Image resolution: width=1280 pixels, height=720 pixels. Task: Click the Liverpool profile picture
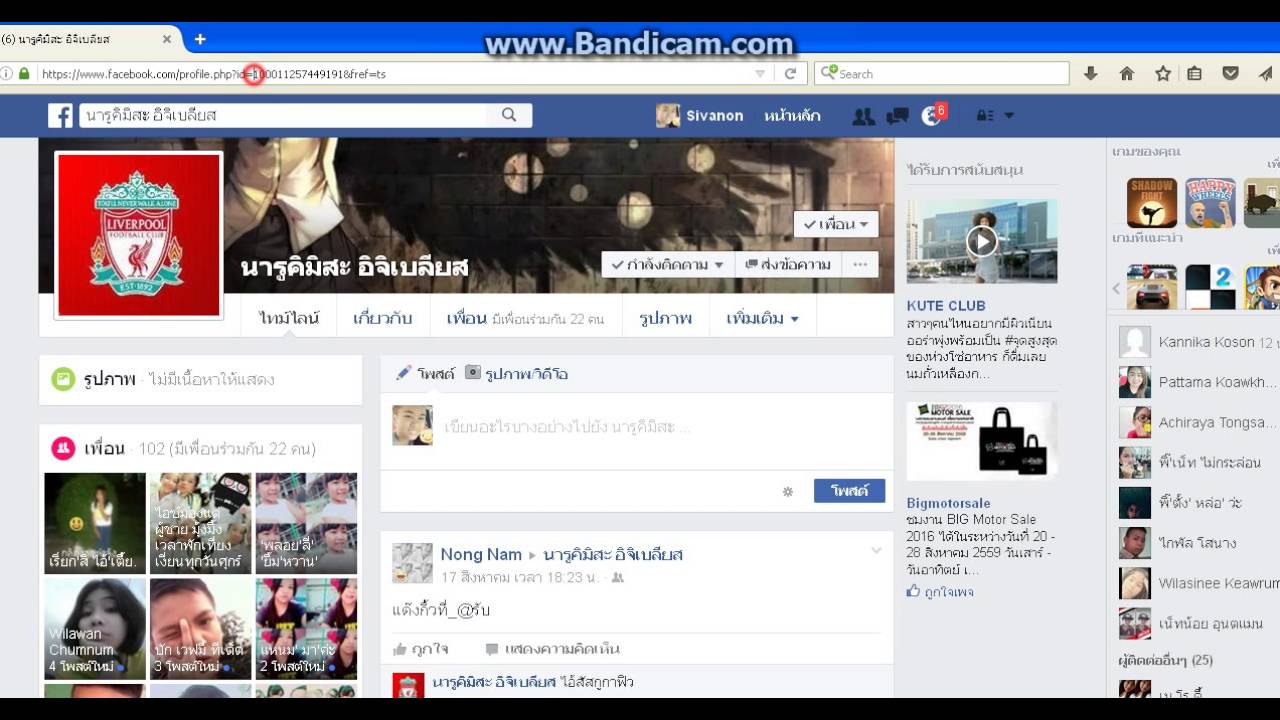[x=139, y=235]
